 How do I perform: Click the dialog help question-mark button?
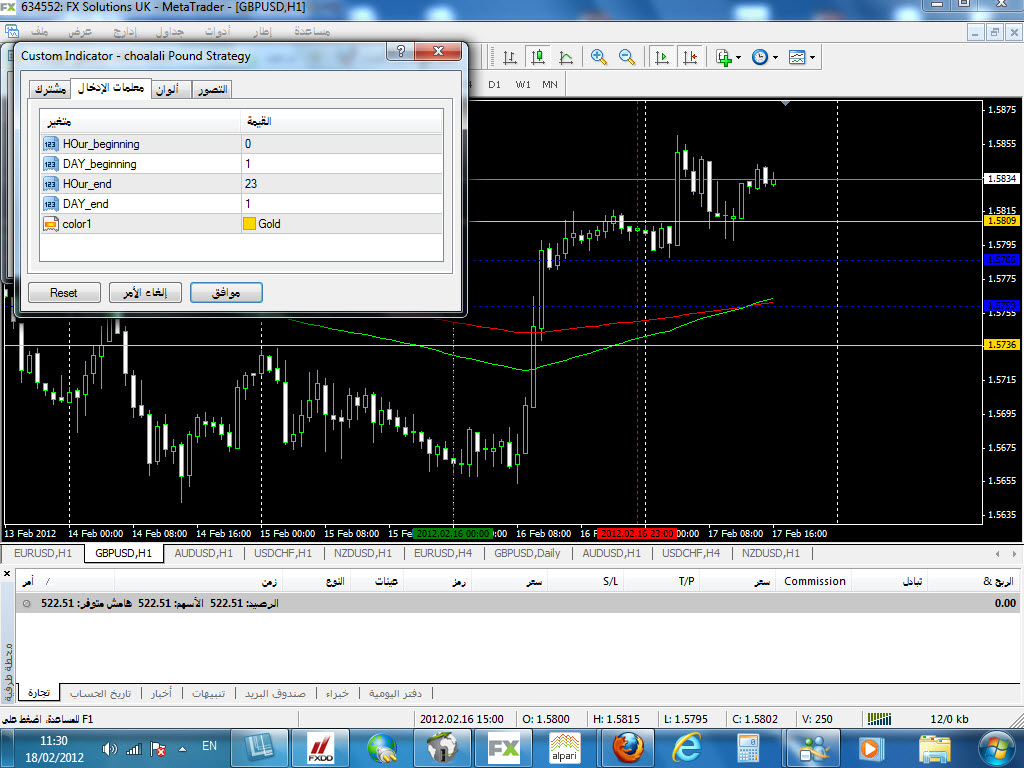coord(400,51)
